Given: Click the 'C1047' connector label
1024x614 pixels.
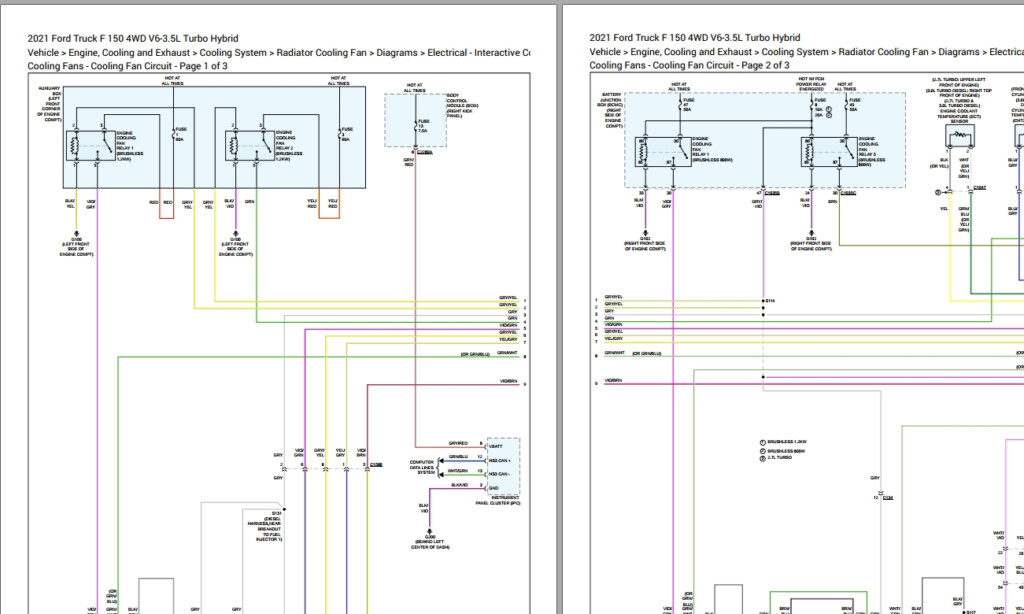Looking at the screenshot, I should point(980,187).
